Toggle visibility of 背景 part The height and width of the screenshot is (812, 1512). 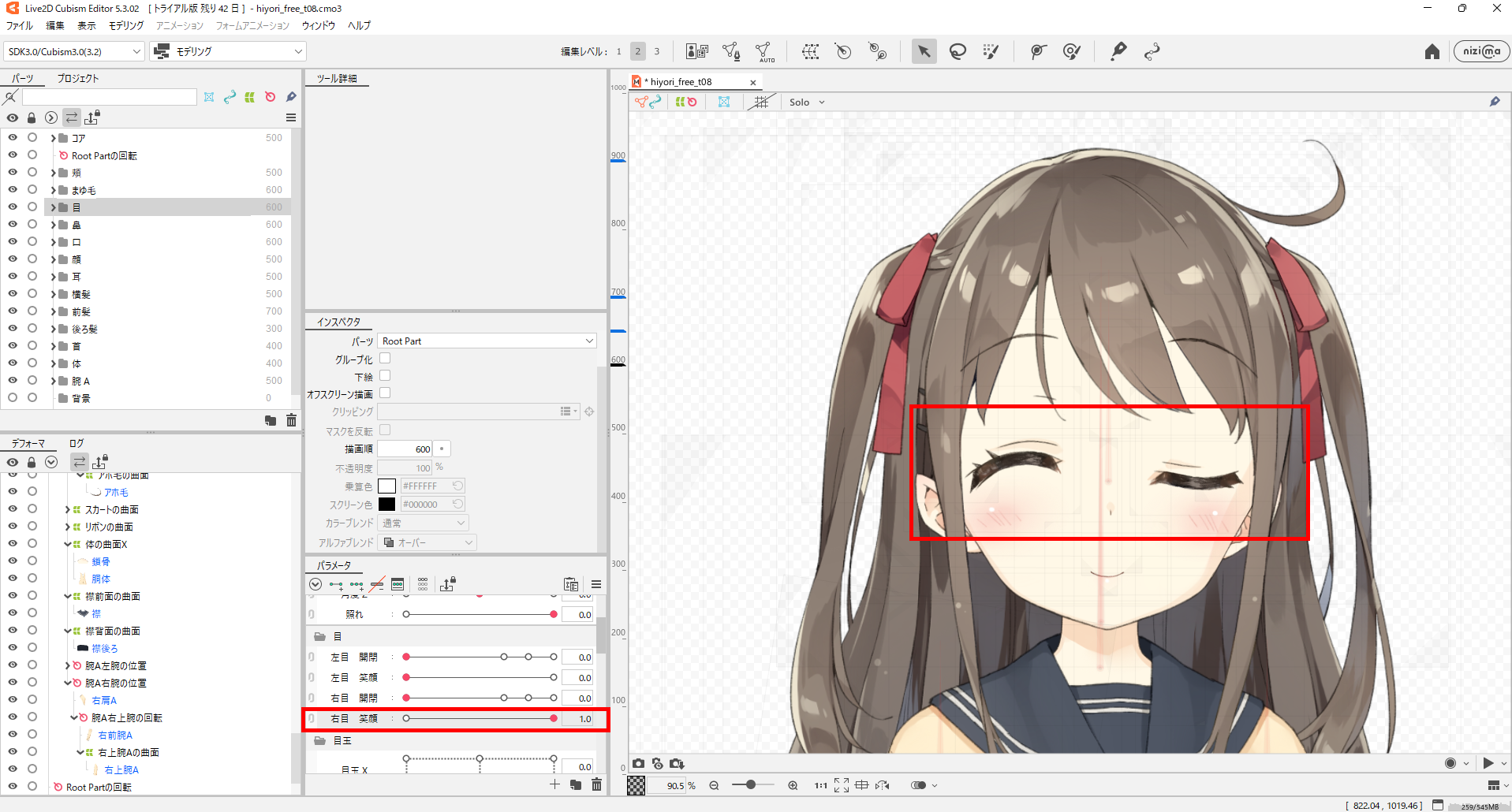(13, 397)
